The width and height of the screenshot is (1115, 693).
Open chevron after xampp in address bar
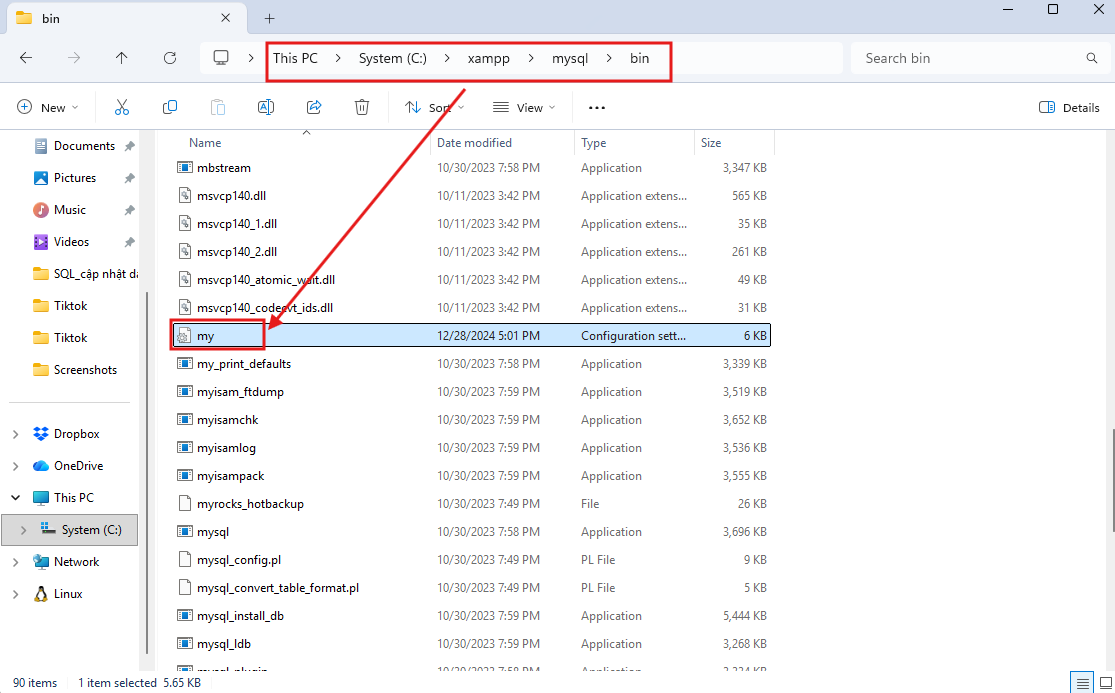tap(531, 58)
